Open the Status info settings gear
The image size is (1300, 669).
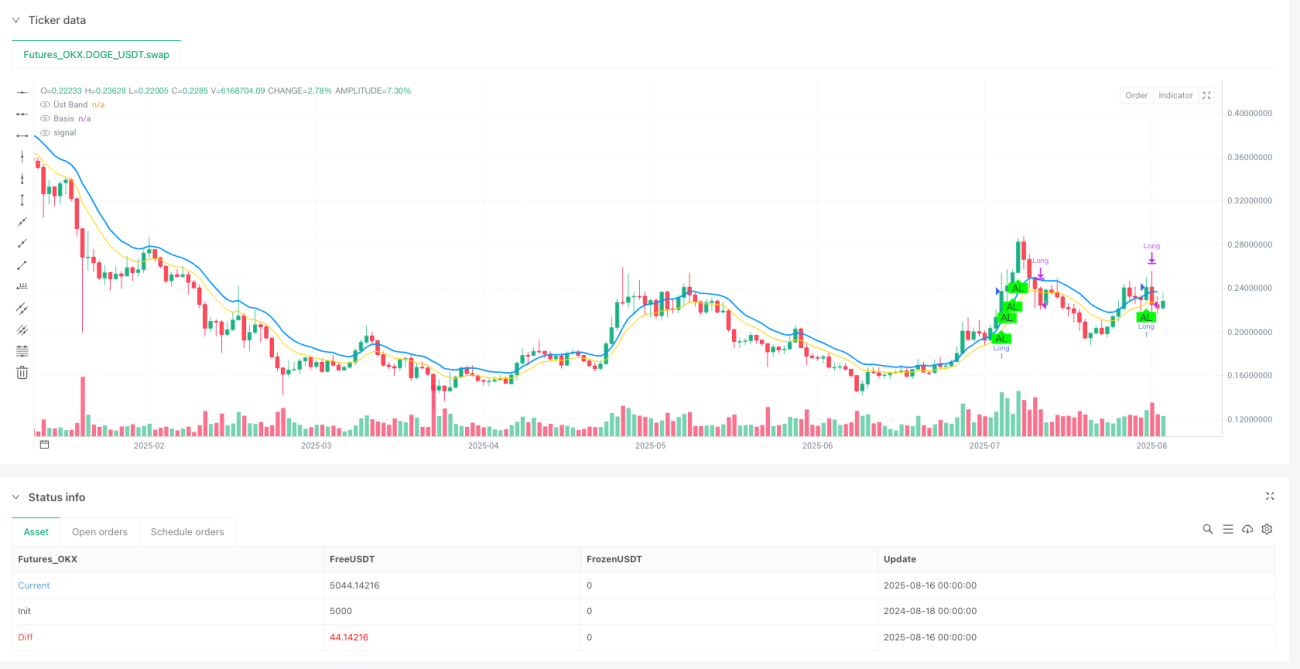[1267, 530]
